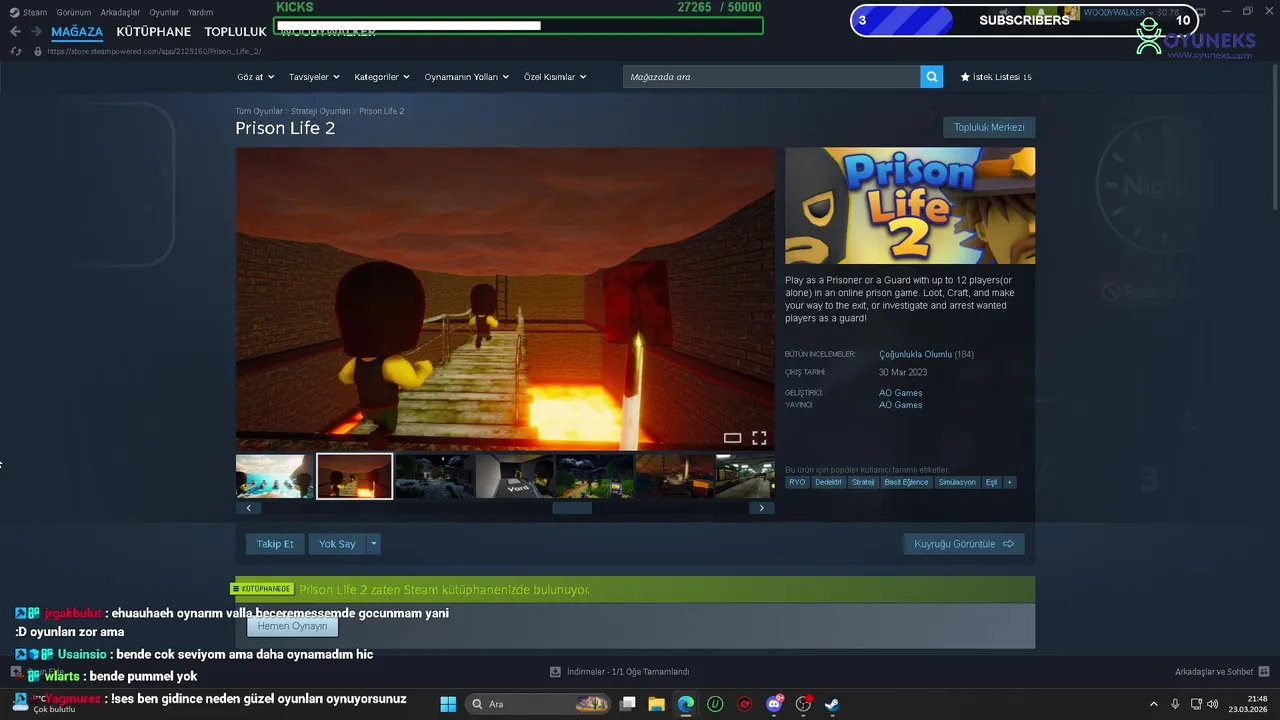
Task: Show hidden system tray icons
Action: click(1153, 704)
